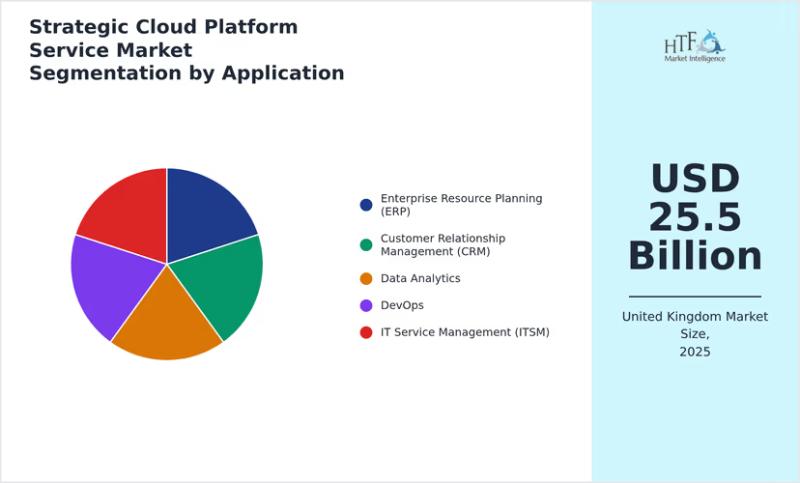Click the HTF Market Intelligence logo
The image size is (800, 483).
(x=695, y=43)
